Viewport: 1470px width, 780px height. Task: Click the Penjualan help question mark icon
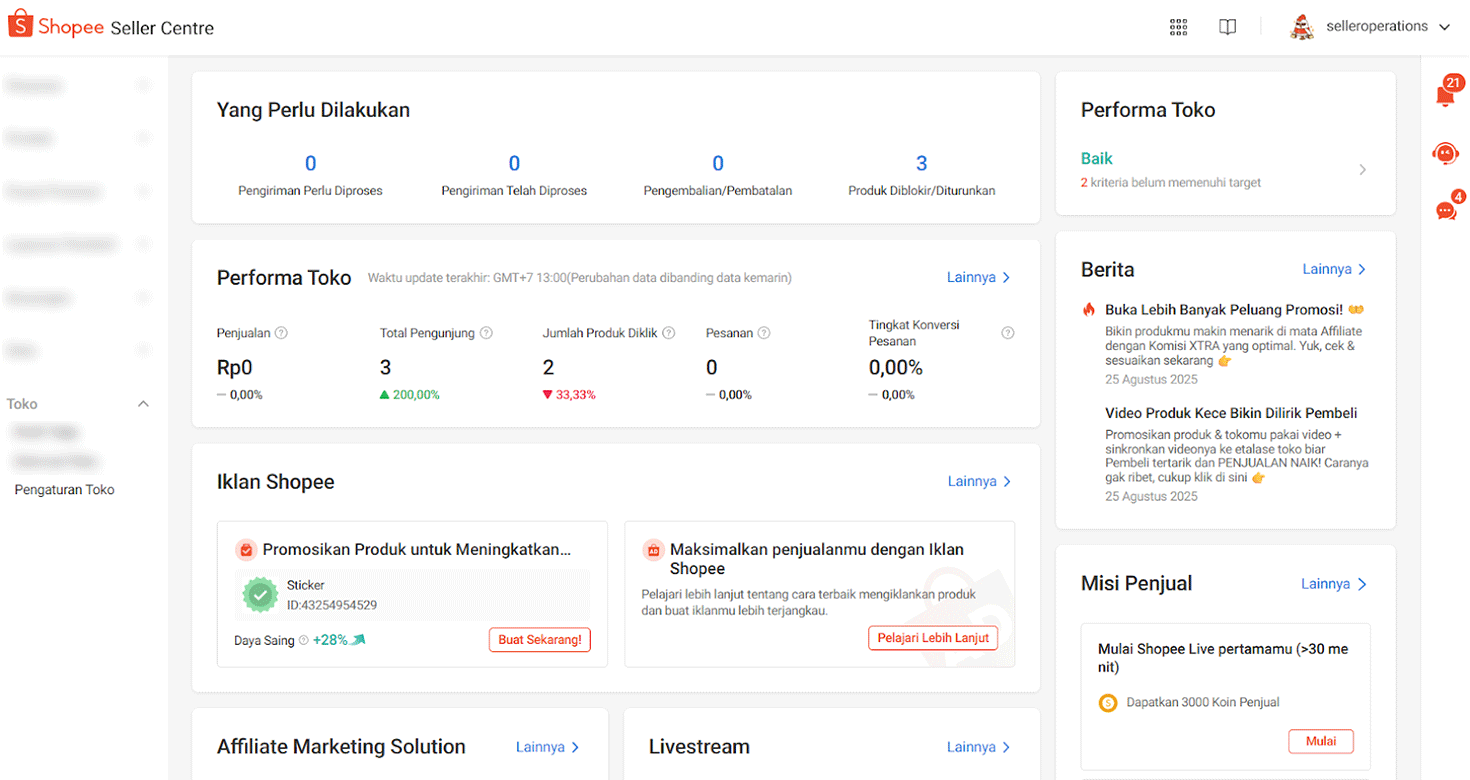pos(281,333)
